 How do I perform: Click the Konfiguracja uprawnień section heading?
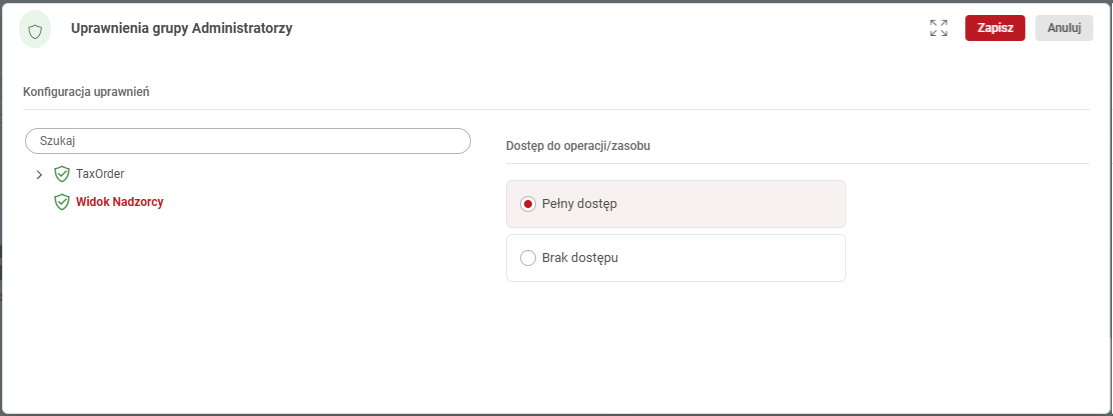pos(86,92)
